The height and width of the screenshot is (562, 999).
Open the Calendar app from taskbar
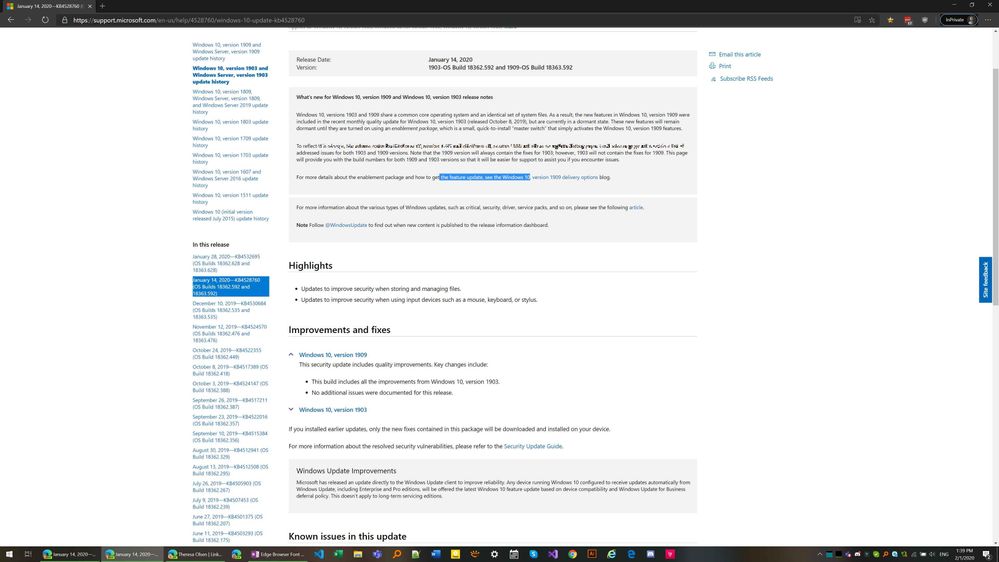[x=514, y=554]
